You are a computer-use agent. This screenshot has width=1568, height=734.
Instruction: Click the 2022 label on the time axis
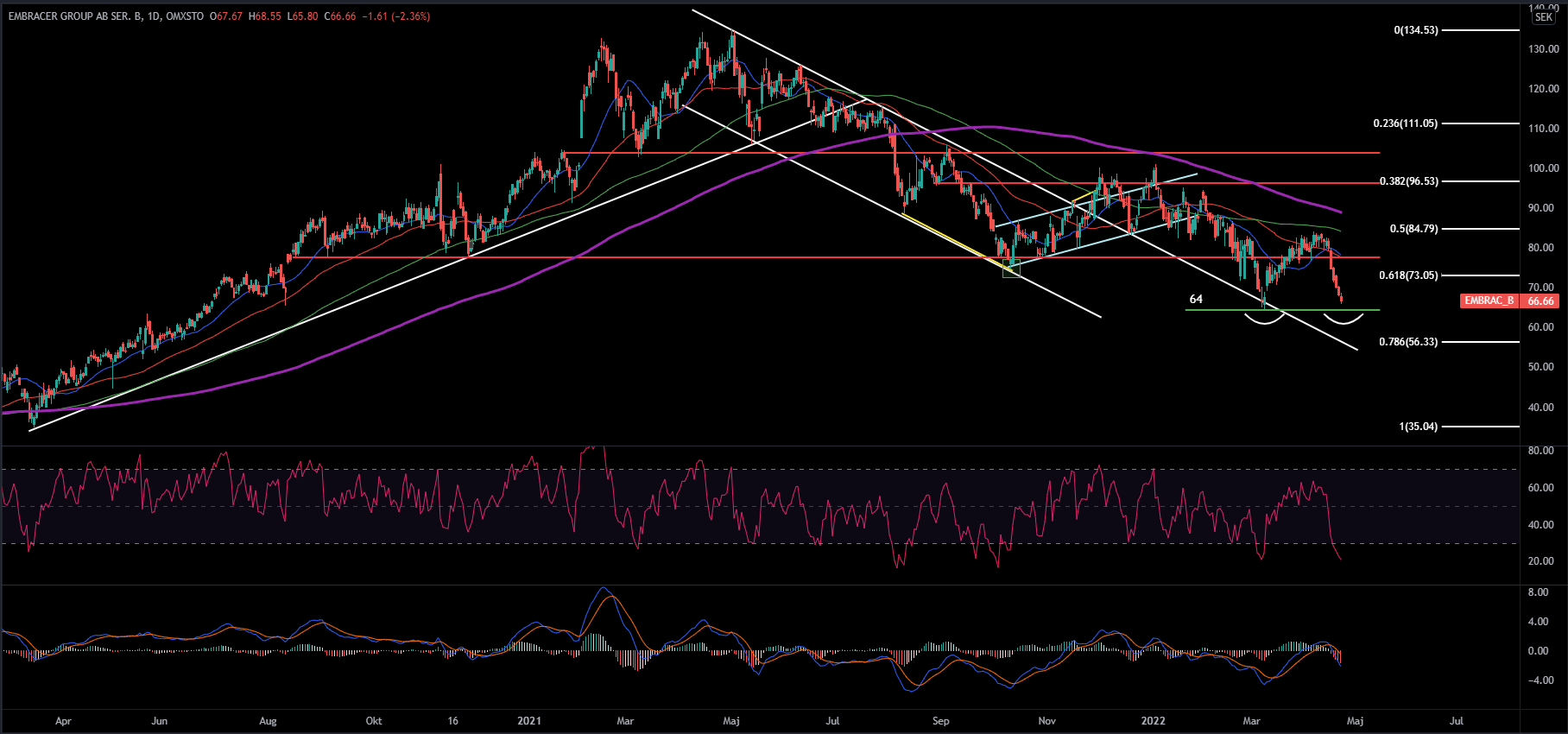point(1153,721)
